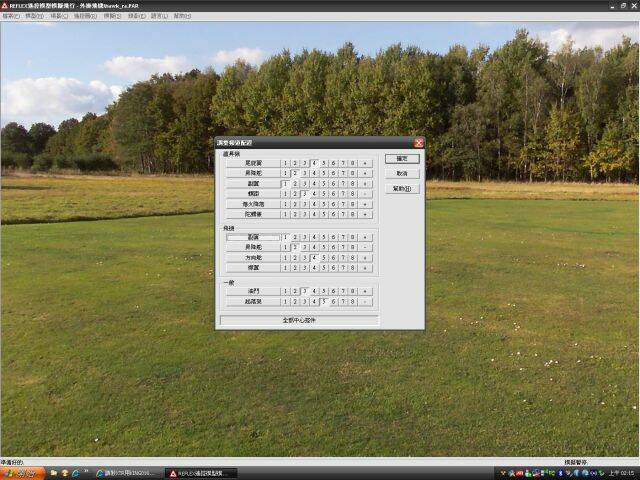Open dialog help with the 幫助(H) button
640x480 pixels.
pyautogui.click(x=402, y=189)
